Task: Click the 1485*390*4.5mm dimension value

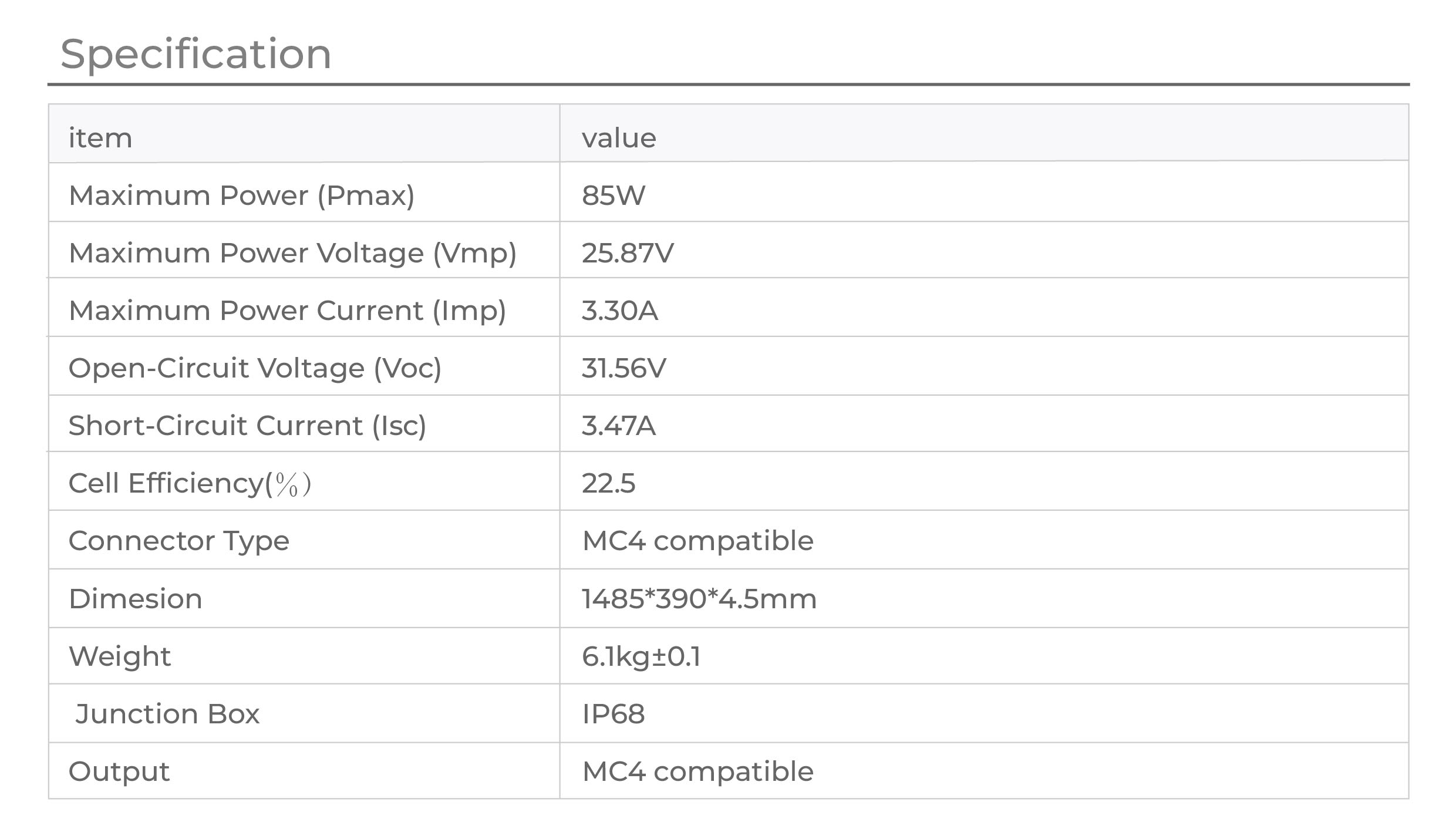Action: pyautogui.click(x=699, y=599)
